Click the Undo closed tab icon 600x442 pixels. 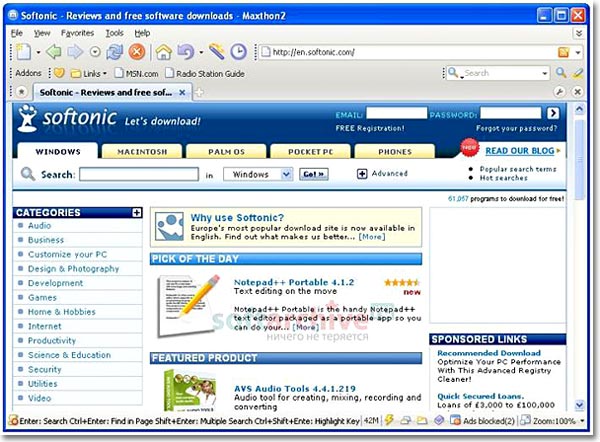click(186, 52)
